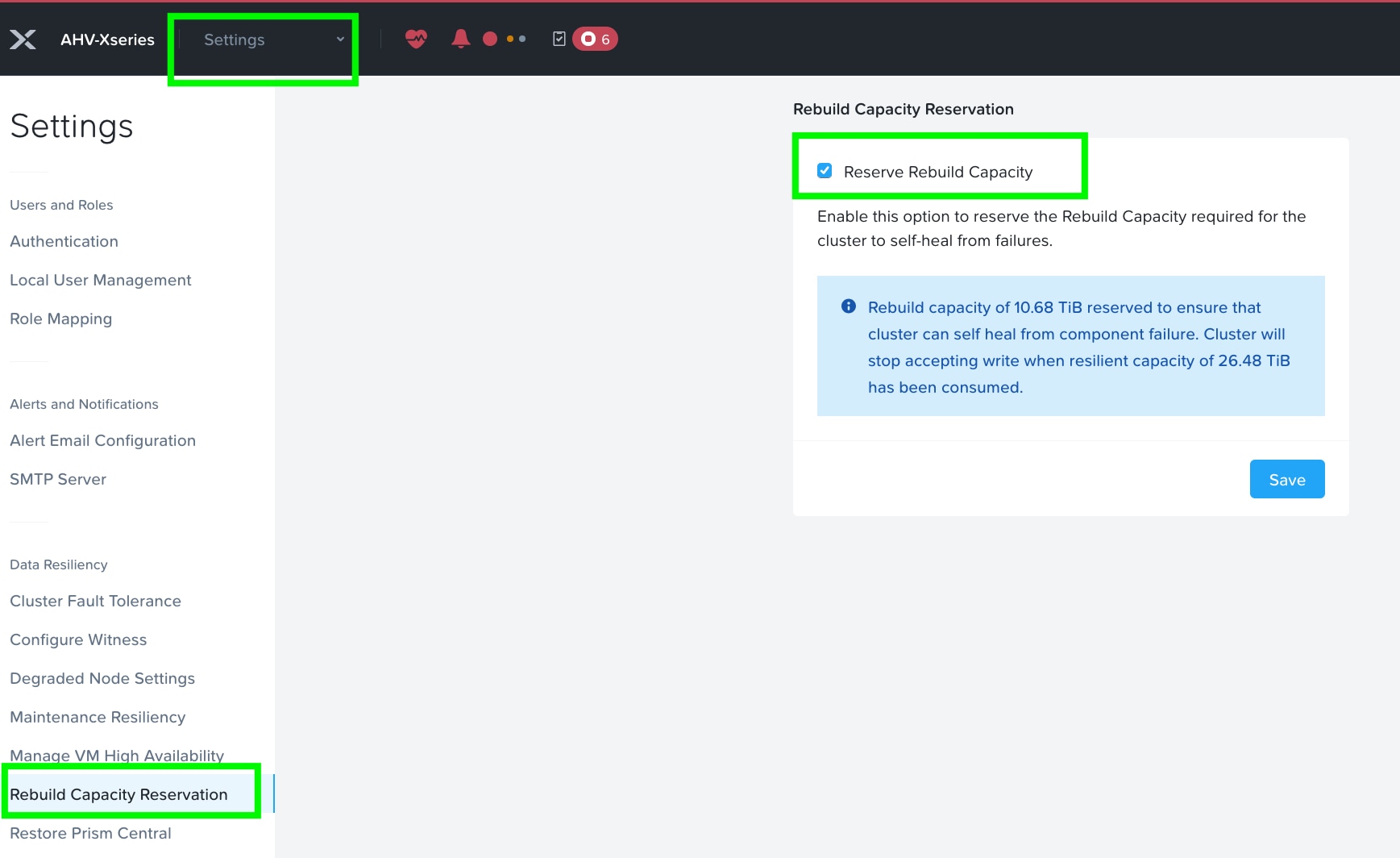Open running tasks counter badge showing 6
Image resolution: width=1400 pixels, height=858 pixels.
[595, 38]
